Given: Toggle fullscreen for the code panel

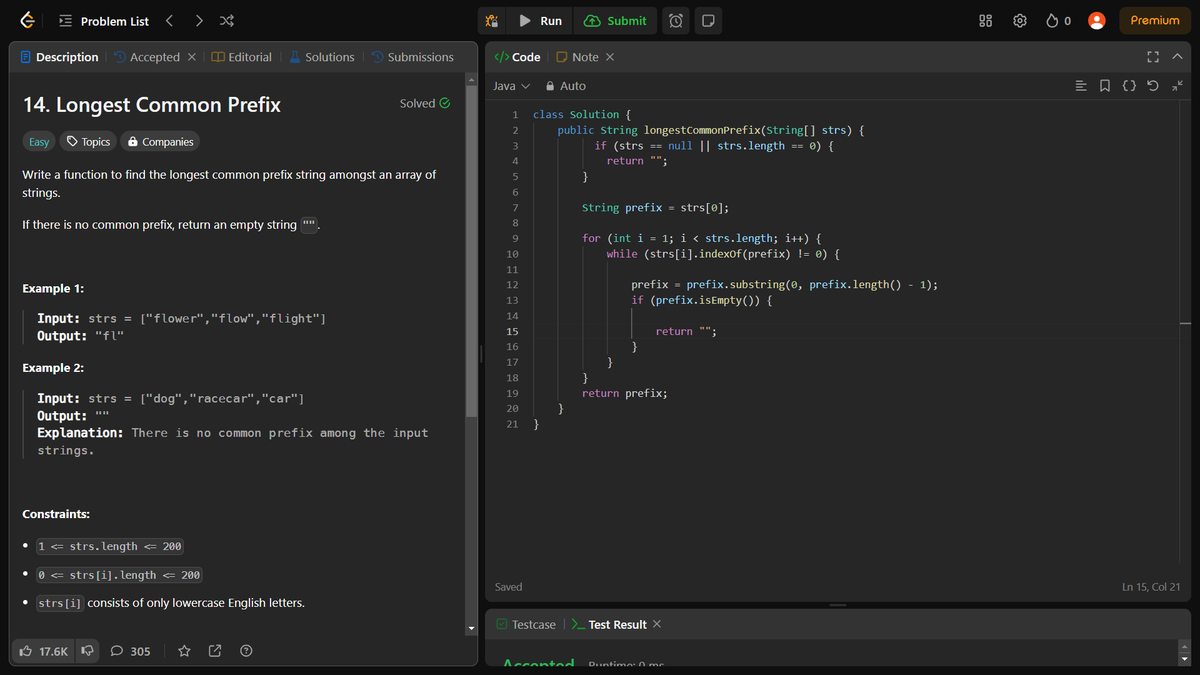Looking at the screenshot, I should tap(1153, 57).
